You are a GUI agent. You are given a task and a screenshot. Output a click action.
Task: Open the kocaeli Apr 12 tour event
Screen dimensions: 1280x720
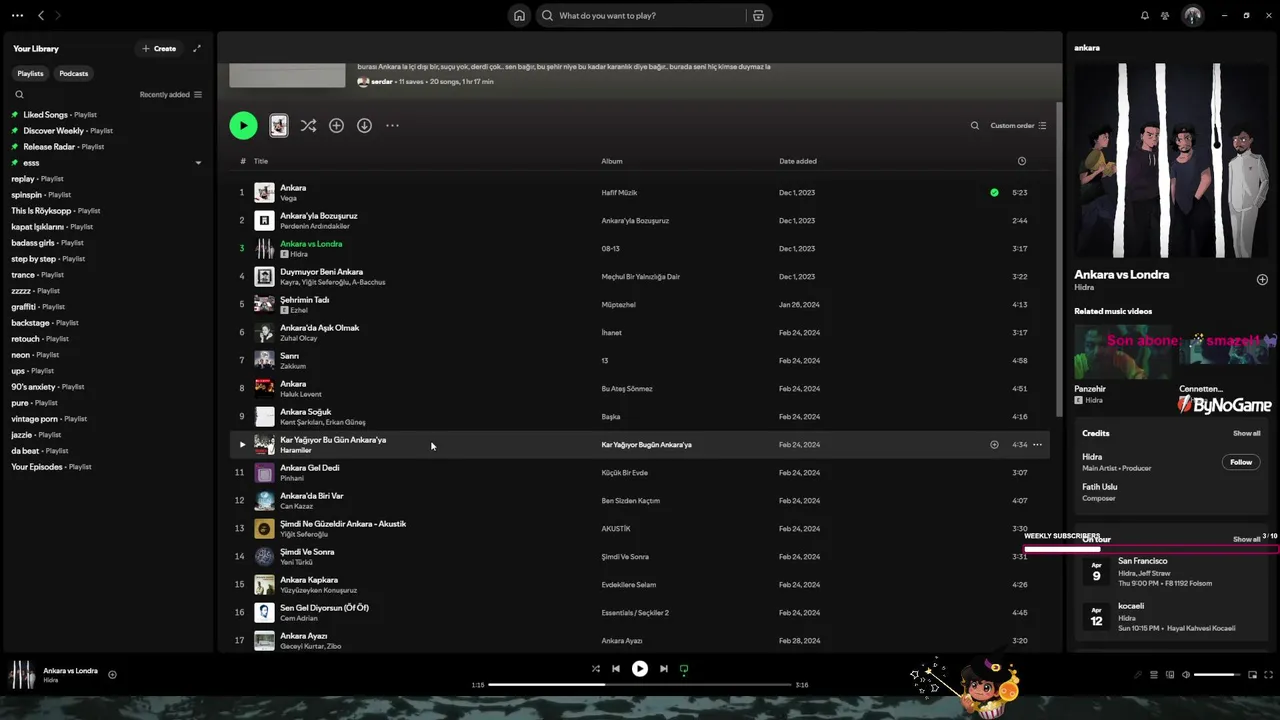click(x=1172, y=616)
